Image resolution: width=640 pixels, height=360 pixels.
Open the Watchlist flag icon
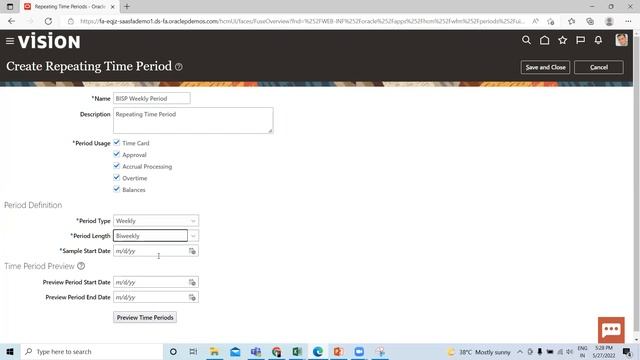pos(580,40)
